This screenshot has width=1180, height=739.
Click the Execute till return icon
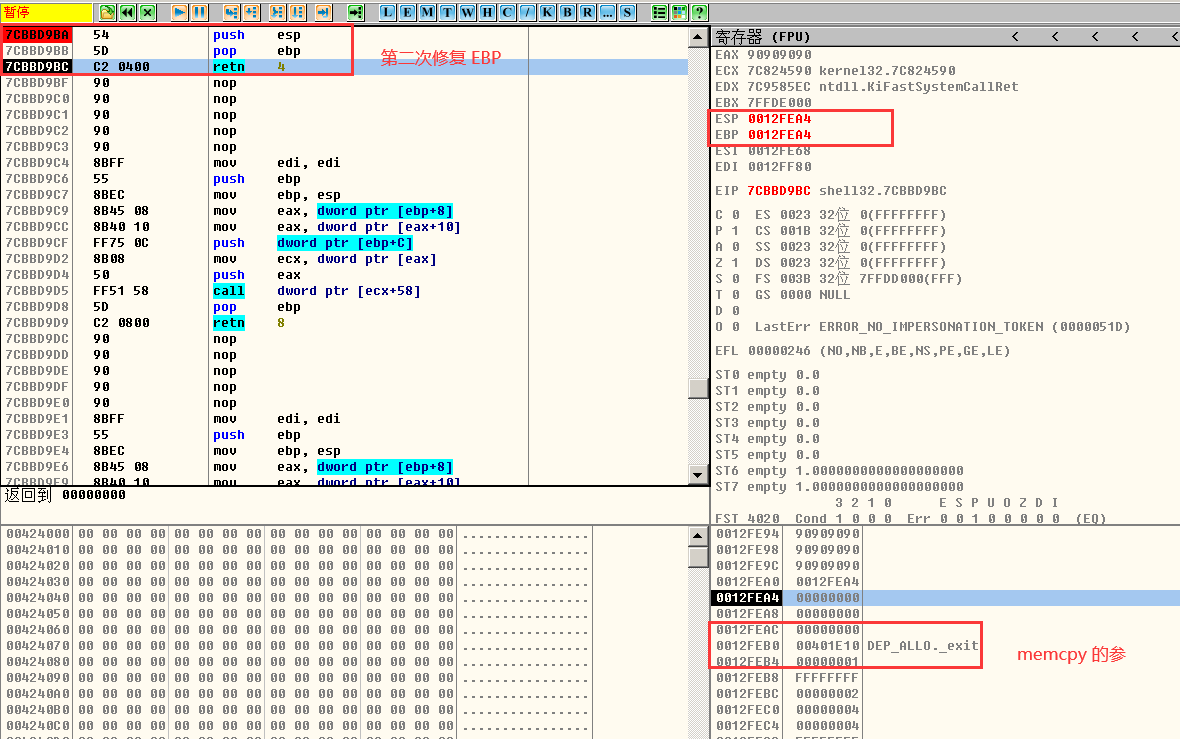point(323,12)
